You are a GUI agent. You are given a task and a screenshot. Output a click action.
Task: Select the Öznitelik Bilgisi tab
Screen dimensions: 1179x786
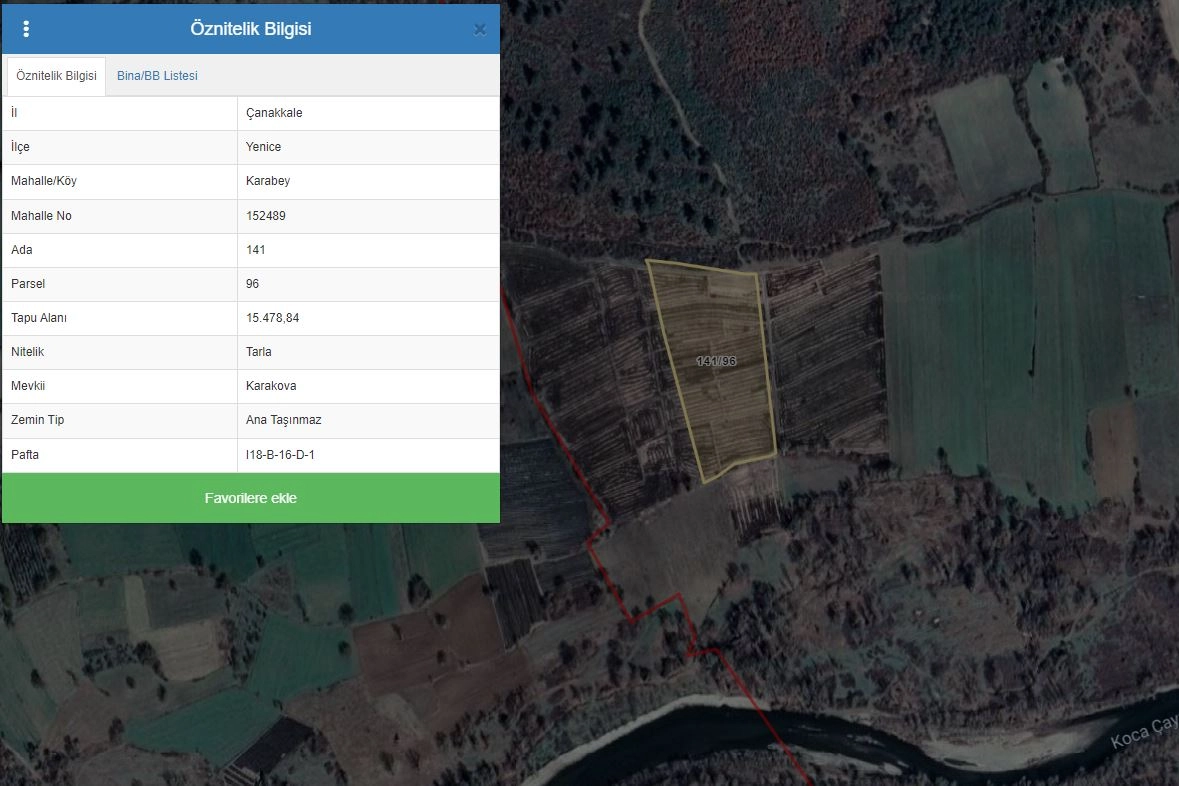click(x=56, y=76)
